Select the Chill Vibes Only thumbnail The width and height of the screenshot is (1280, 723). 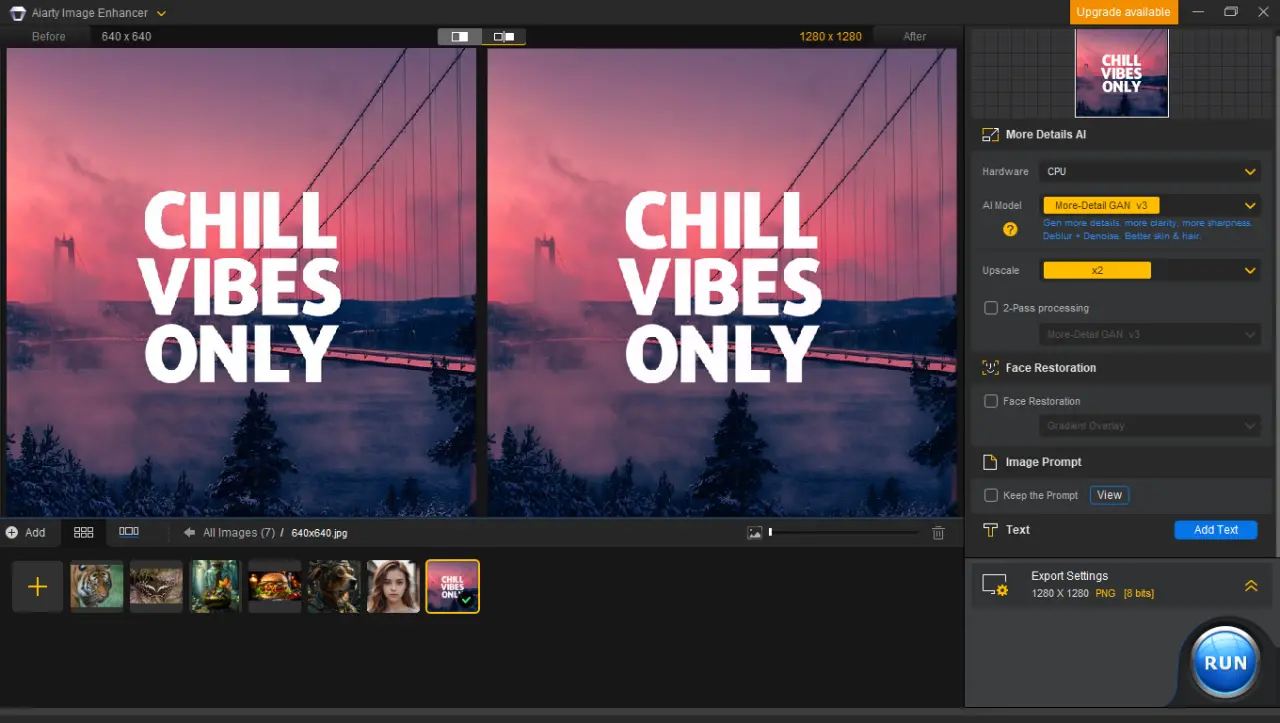click(453, 586)
